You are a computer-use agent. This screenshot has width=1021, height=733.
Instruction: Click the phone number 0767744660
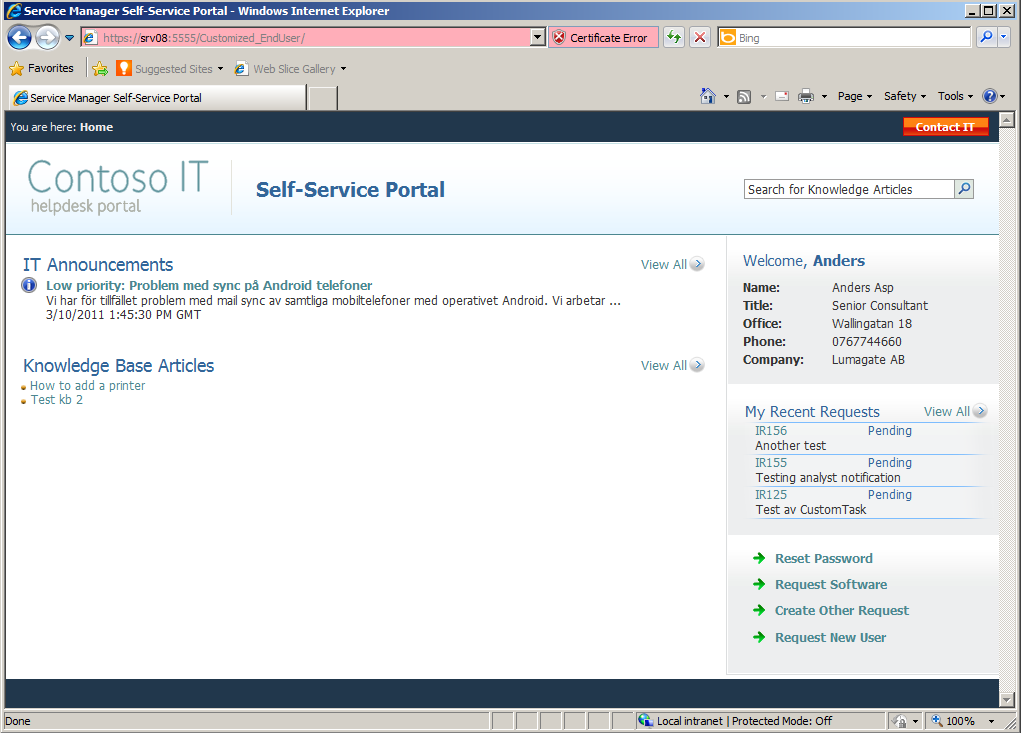pos(867,342)
